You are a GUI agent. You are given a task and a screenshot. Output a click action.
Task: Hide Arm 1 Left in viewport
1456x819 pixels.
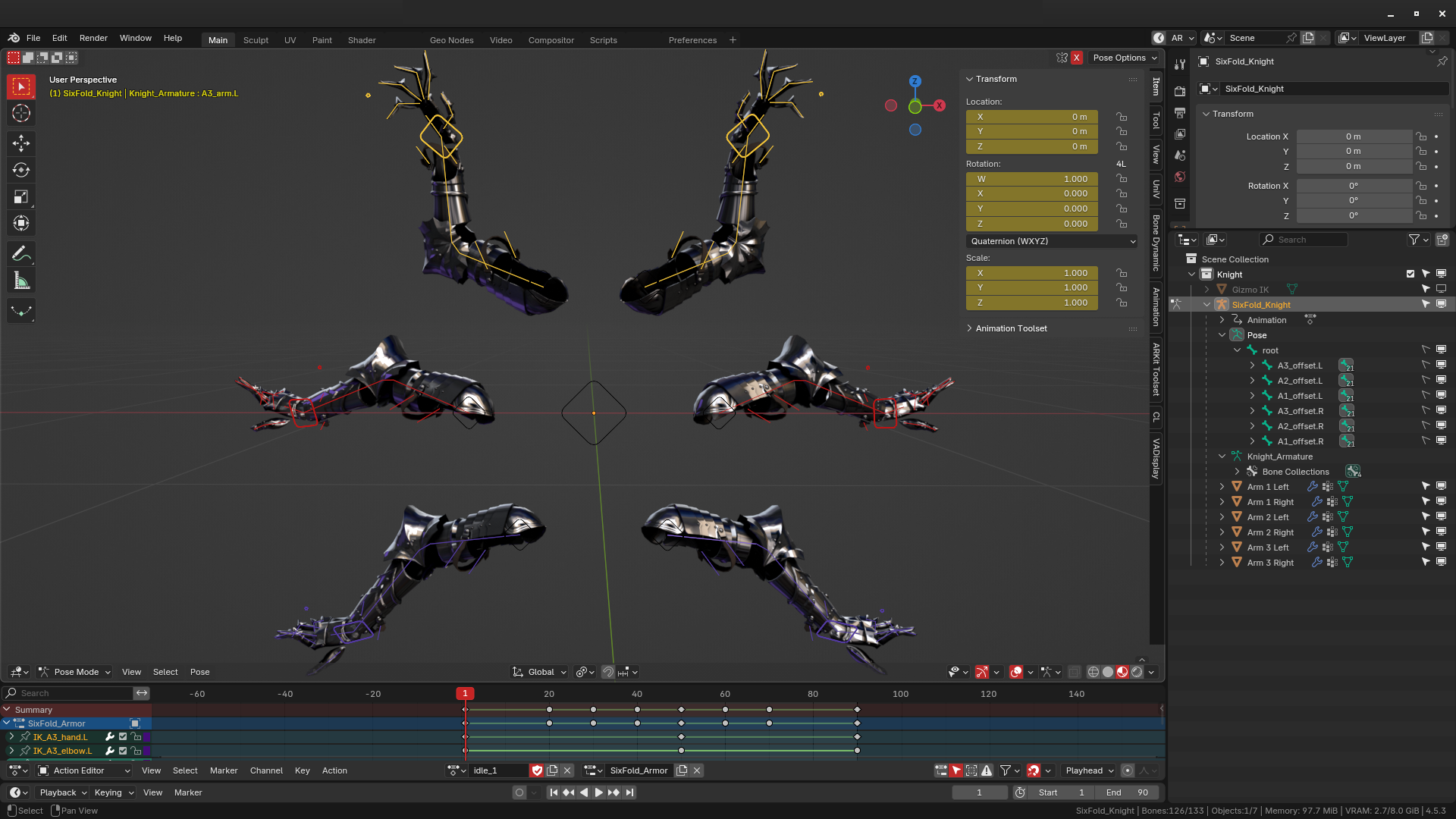[x=1441, y=487]
